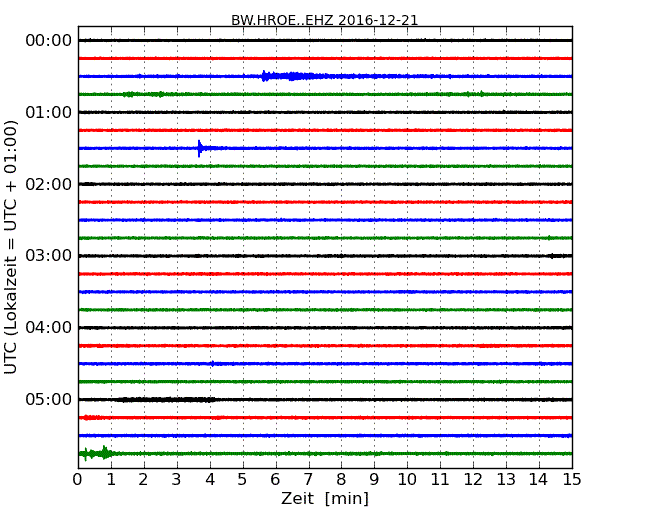Click x-axis tick label 10
Screen dimensions: 650x520
point(407,480)
